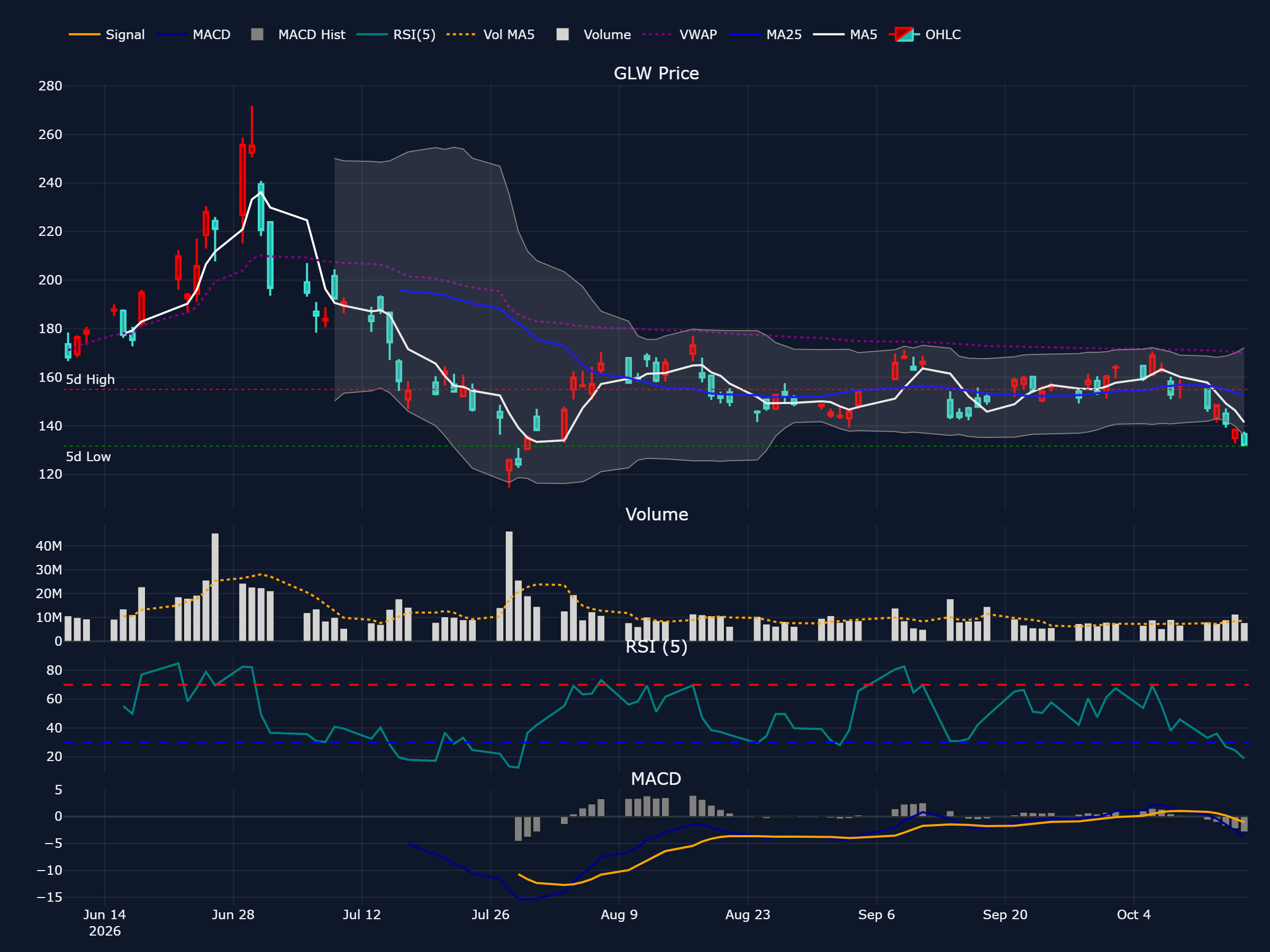Viewport: 1270px width, 952px height.
Task: Toggle the RSI(5) legend entry
Action: 396,34
